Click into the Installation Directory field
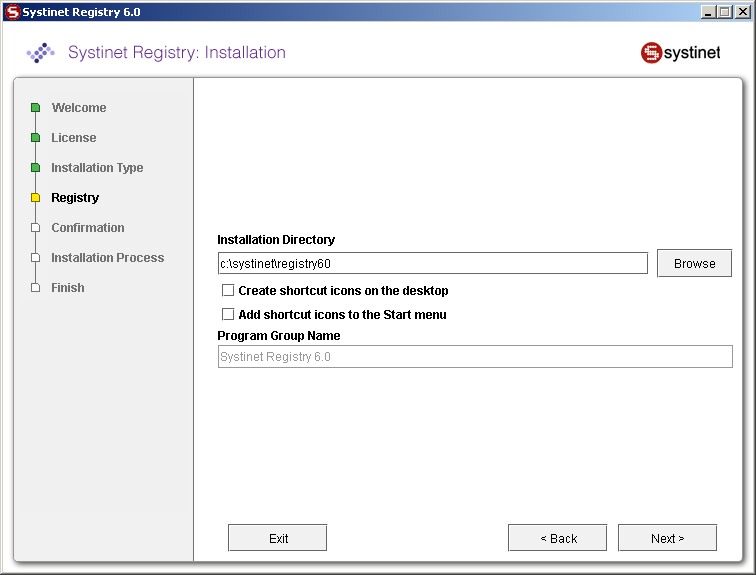 coord(432,263)
